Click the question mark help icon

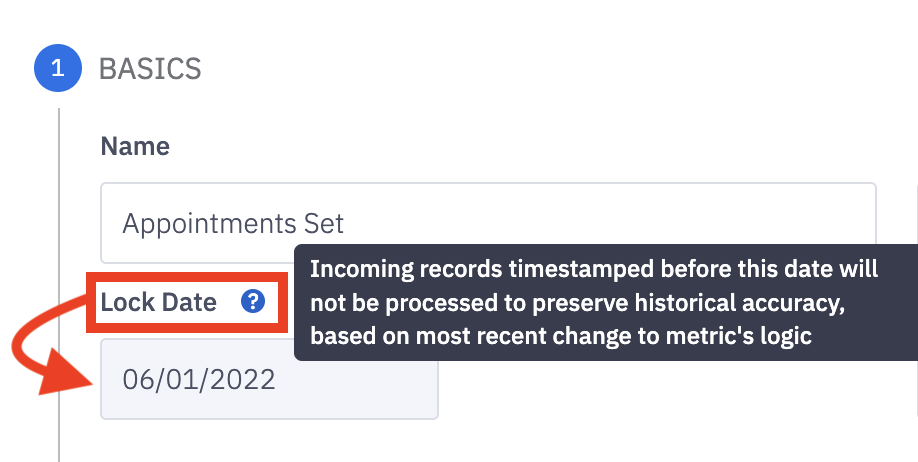click(253, 301)
